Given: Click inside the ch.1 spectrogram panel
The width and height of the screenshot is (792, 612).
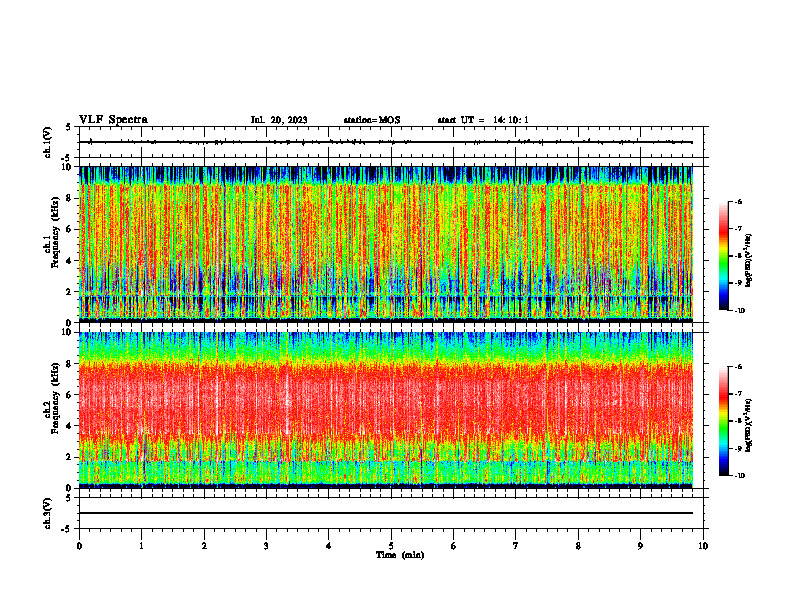Looking at the screenshot, I should (x=386, y=244).
